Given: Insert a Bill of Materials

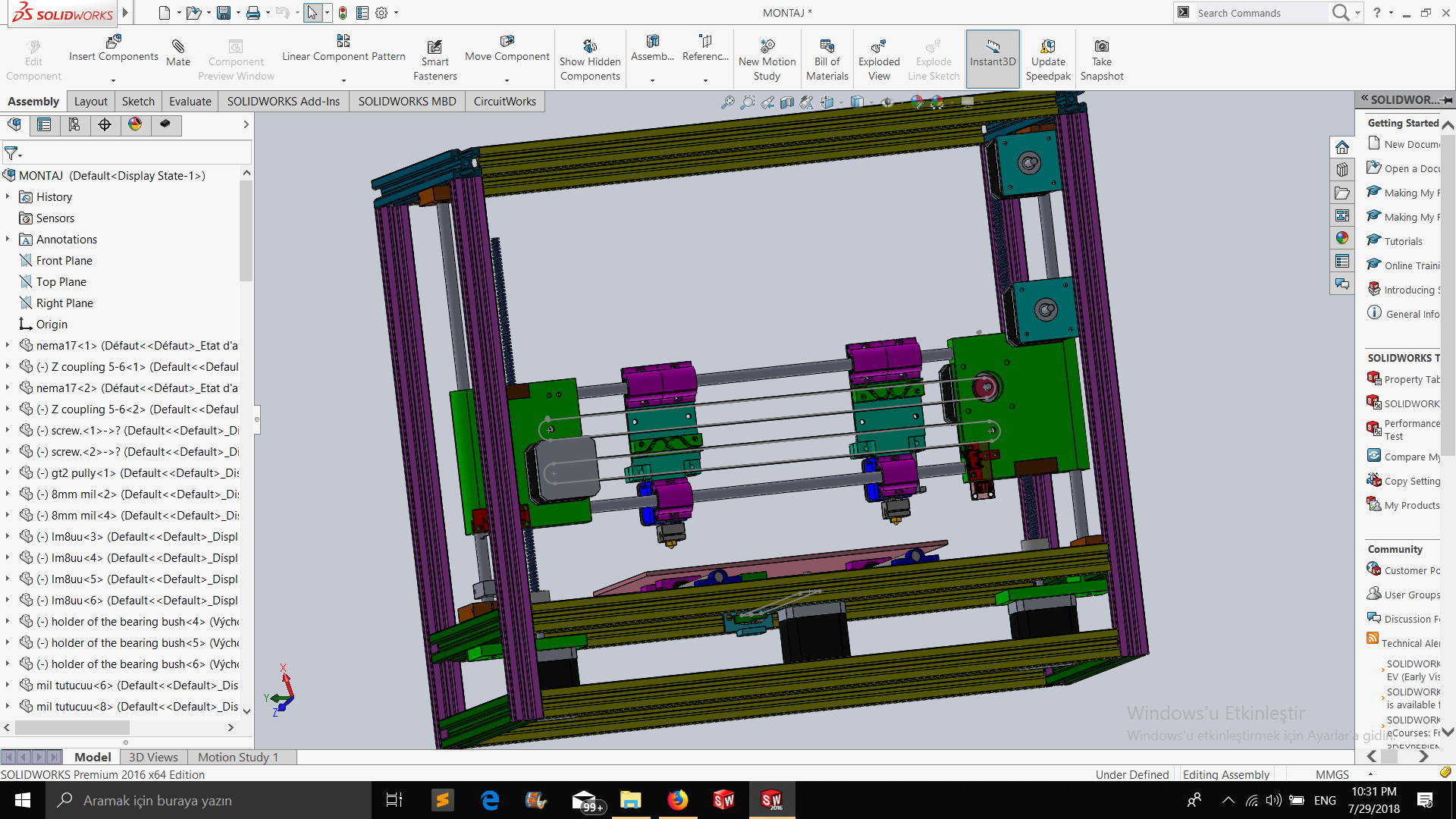Looking at the screenshot, I should pyautogui.click(x=827, y=61).
